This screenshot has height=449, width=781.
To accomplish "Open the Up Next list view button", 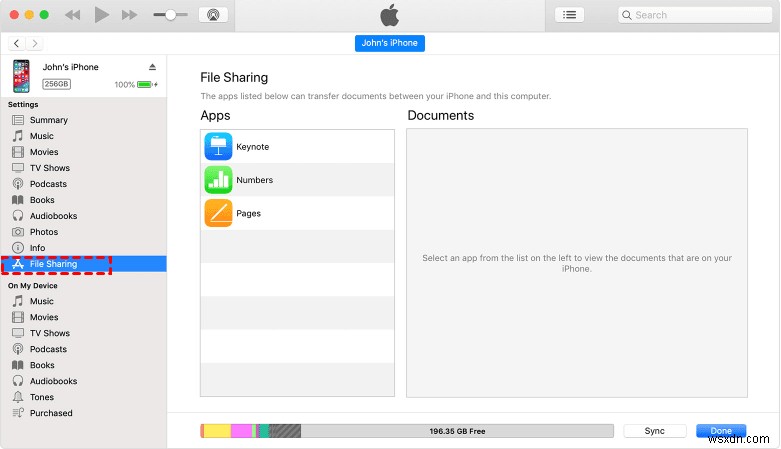I will pos(569,15).
